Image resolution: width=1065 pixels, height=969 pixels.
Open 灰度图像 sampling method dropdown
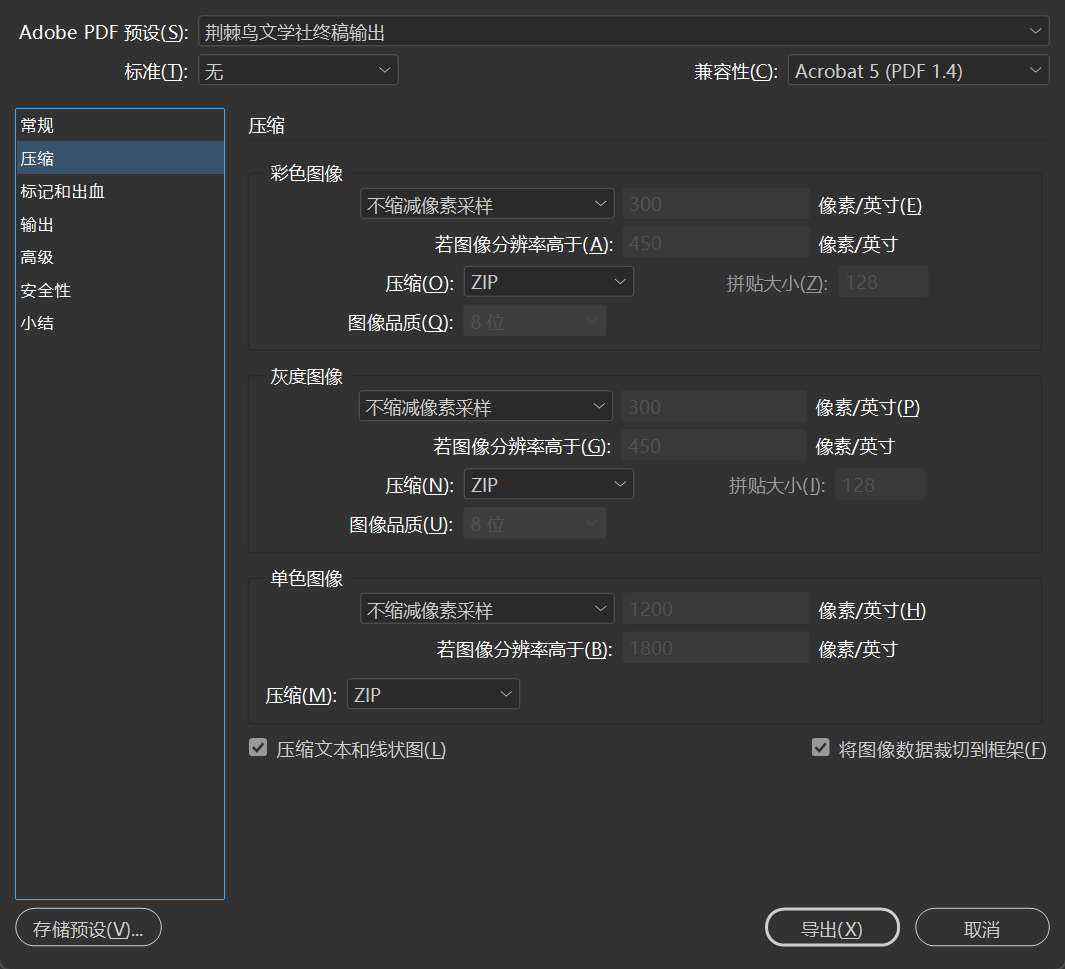(x=486, y=407)
